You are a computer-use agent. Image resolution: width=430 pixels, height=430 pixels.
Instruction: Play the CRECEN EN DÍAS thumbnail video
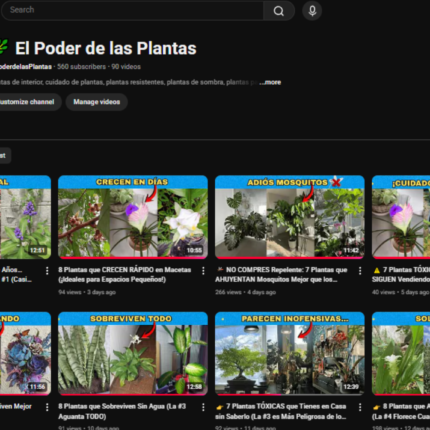tap(133, 217)
